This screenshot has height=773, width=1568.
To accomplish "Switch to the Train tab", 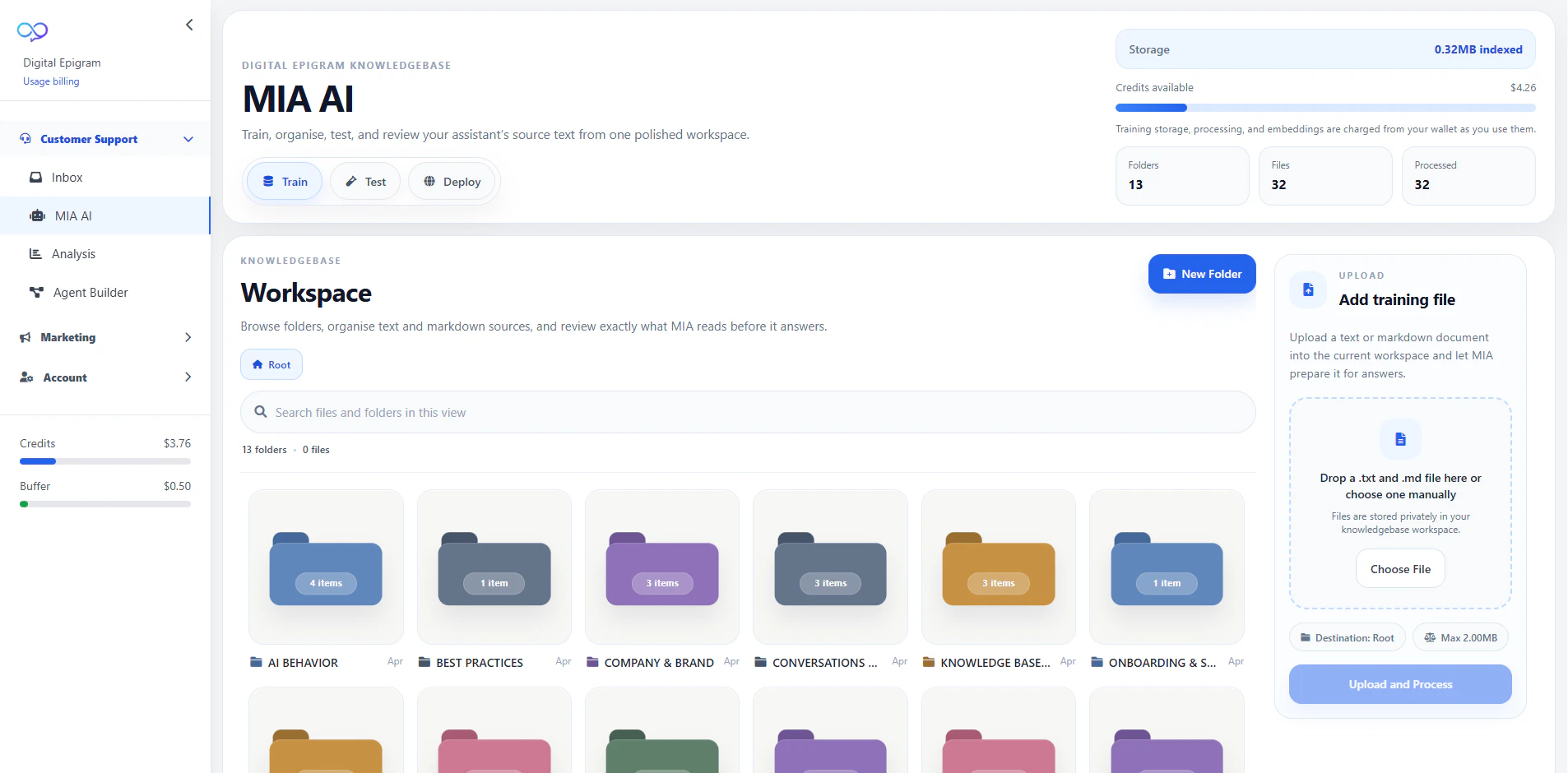I will 285,182.
